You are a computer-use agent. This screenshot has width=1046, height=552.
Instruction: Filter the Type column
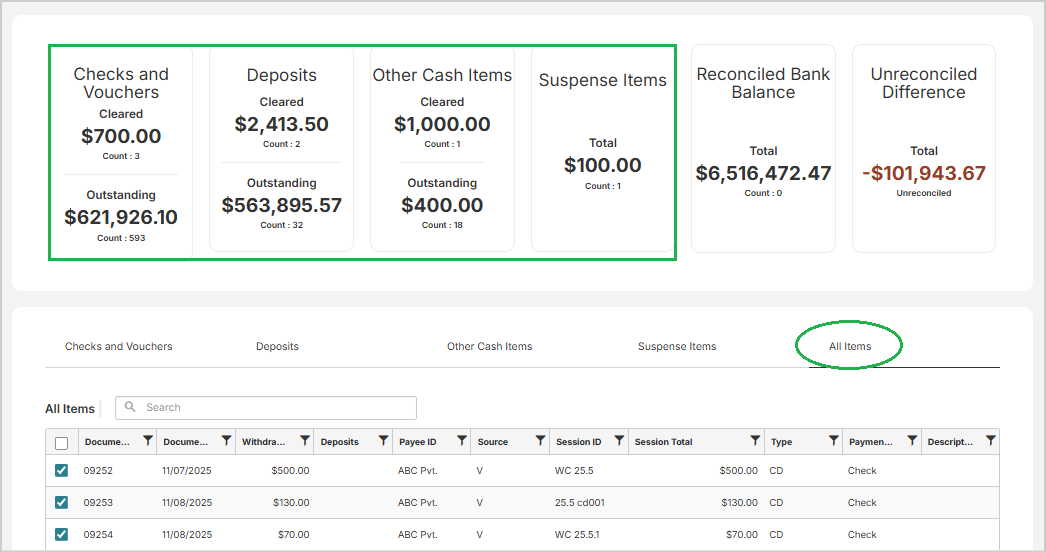833,441
